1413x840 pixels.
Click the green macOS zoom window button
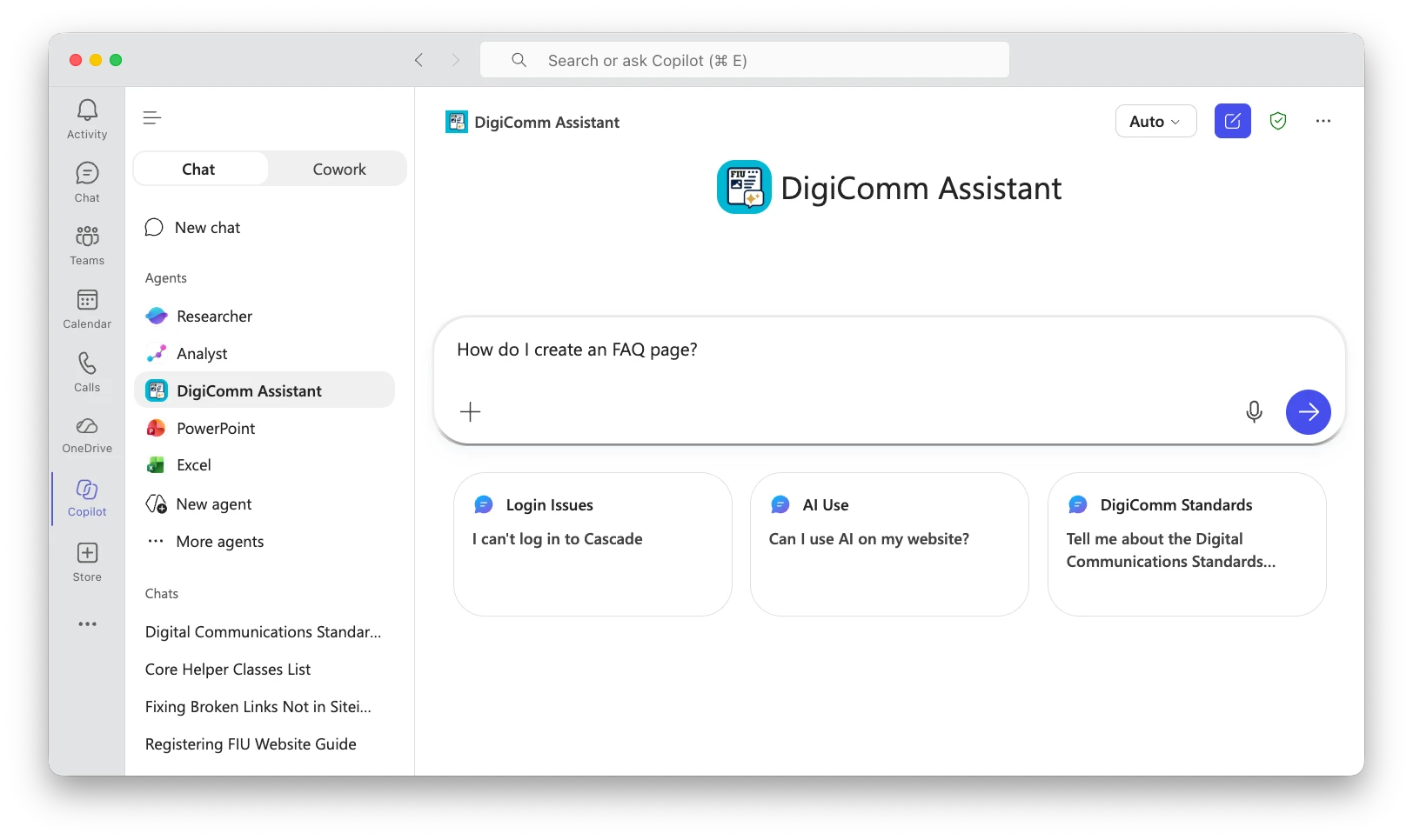pyautogui.click(x=116, y=60)
